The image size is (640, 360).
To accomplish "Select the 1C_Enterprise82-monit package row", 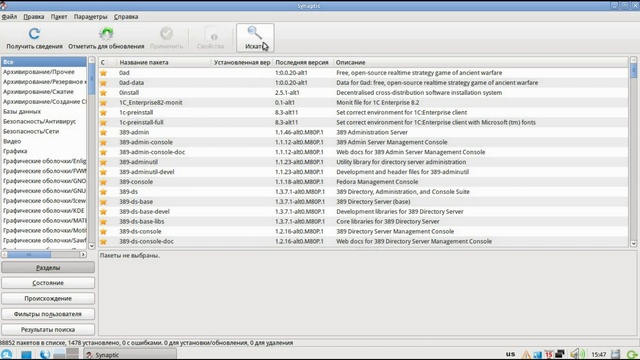I will click(363, 102).
